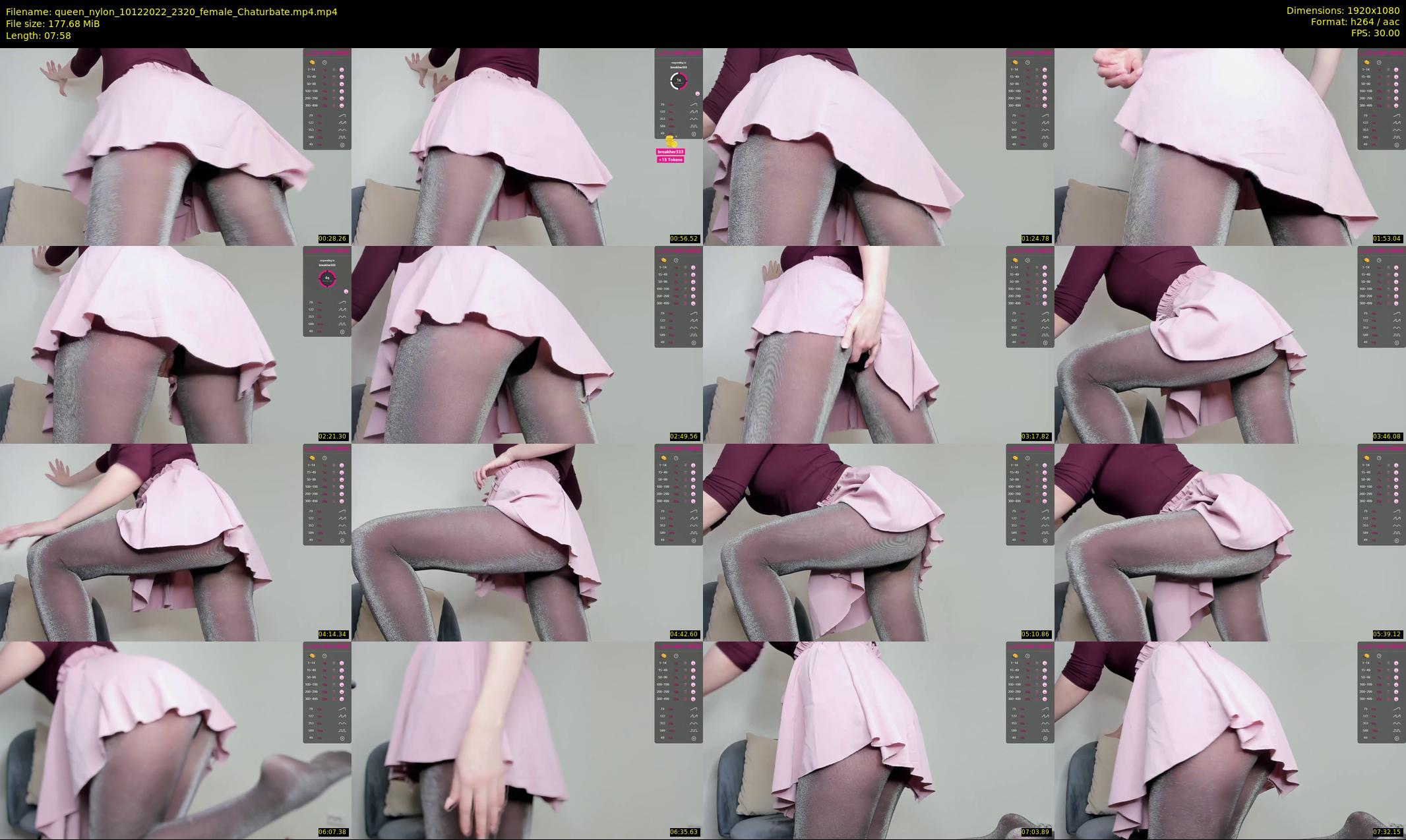Click the tip icon atop first thumbnail's panel
The height and width of the screenshot is (840, 1406).
pos(313,63)
